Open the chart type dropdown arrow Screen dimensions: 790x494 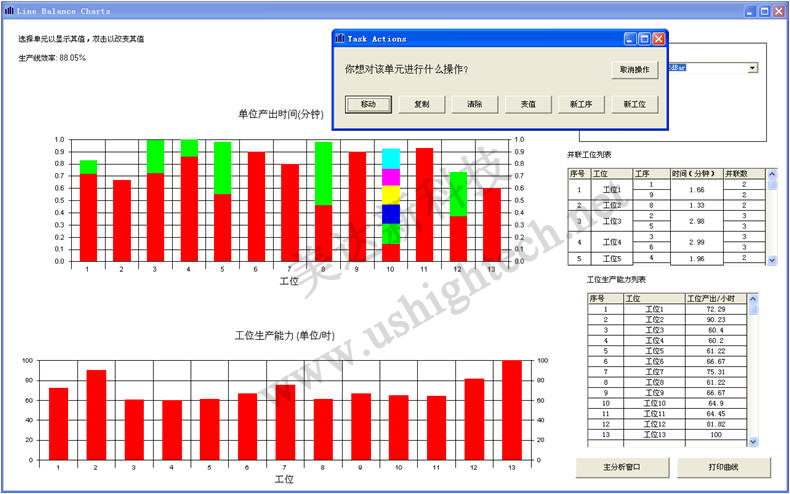pos(751,68)
